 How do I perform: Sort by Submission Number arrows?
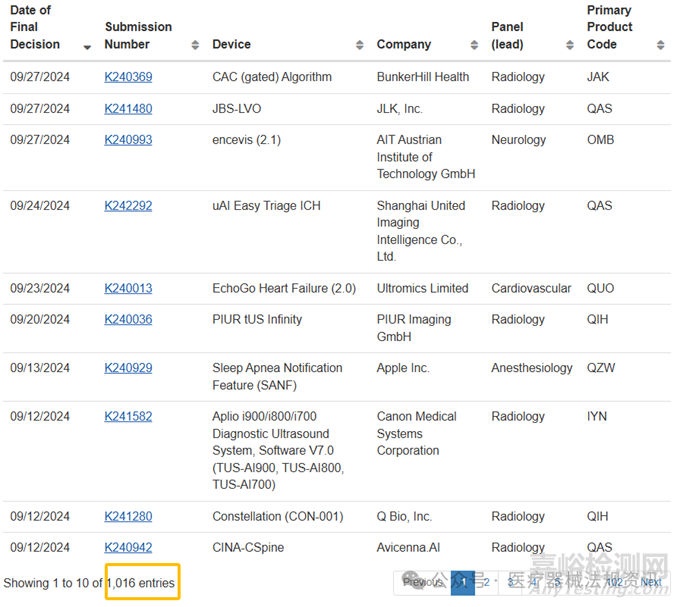pos(195,45)
